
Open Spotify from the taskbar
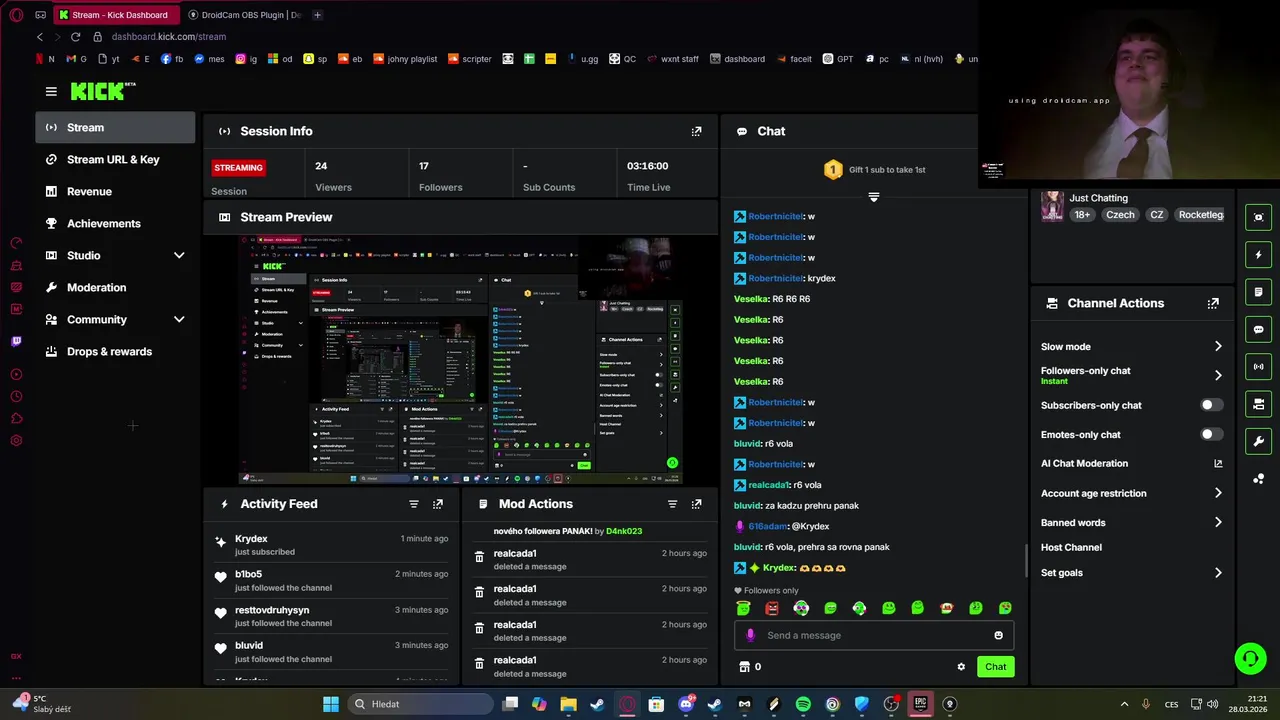(x=803, y=704)
